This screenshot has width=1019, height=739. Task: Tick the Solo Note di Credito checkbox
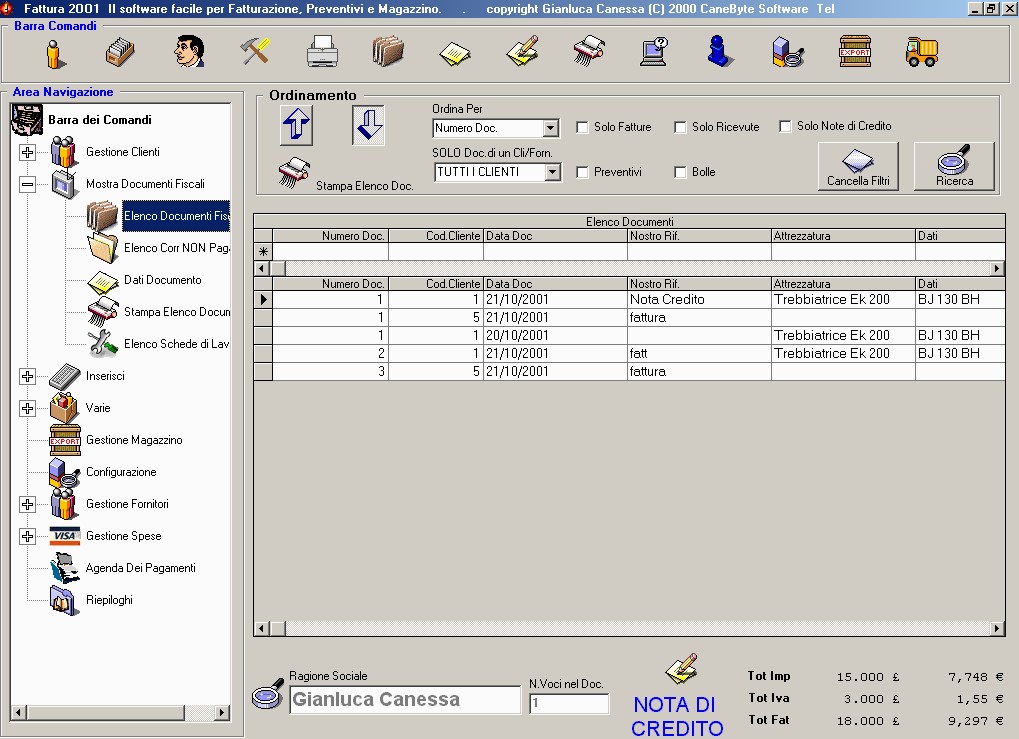point(785,126)
